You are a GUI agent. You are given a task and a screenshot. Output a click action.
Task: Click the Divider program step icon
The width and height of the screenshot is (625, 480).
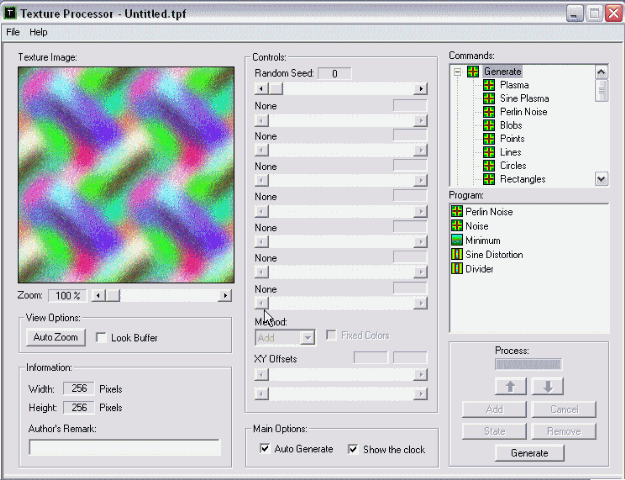pos(457,269)
